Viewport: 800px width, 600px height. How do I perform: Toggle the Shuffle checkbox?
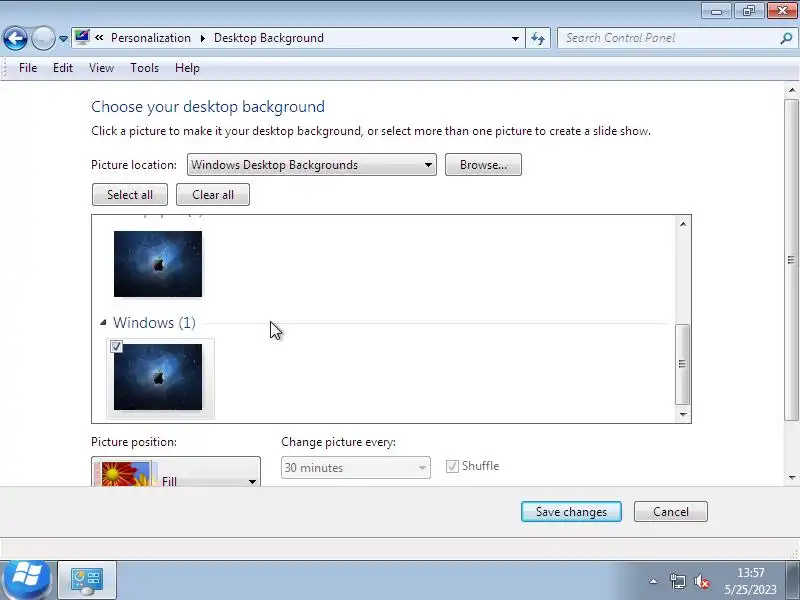pyautogui.click(x=452, y=466)
